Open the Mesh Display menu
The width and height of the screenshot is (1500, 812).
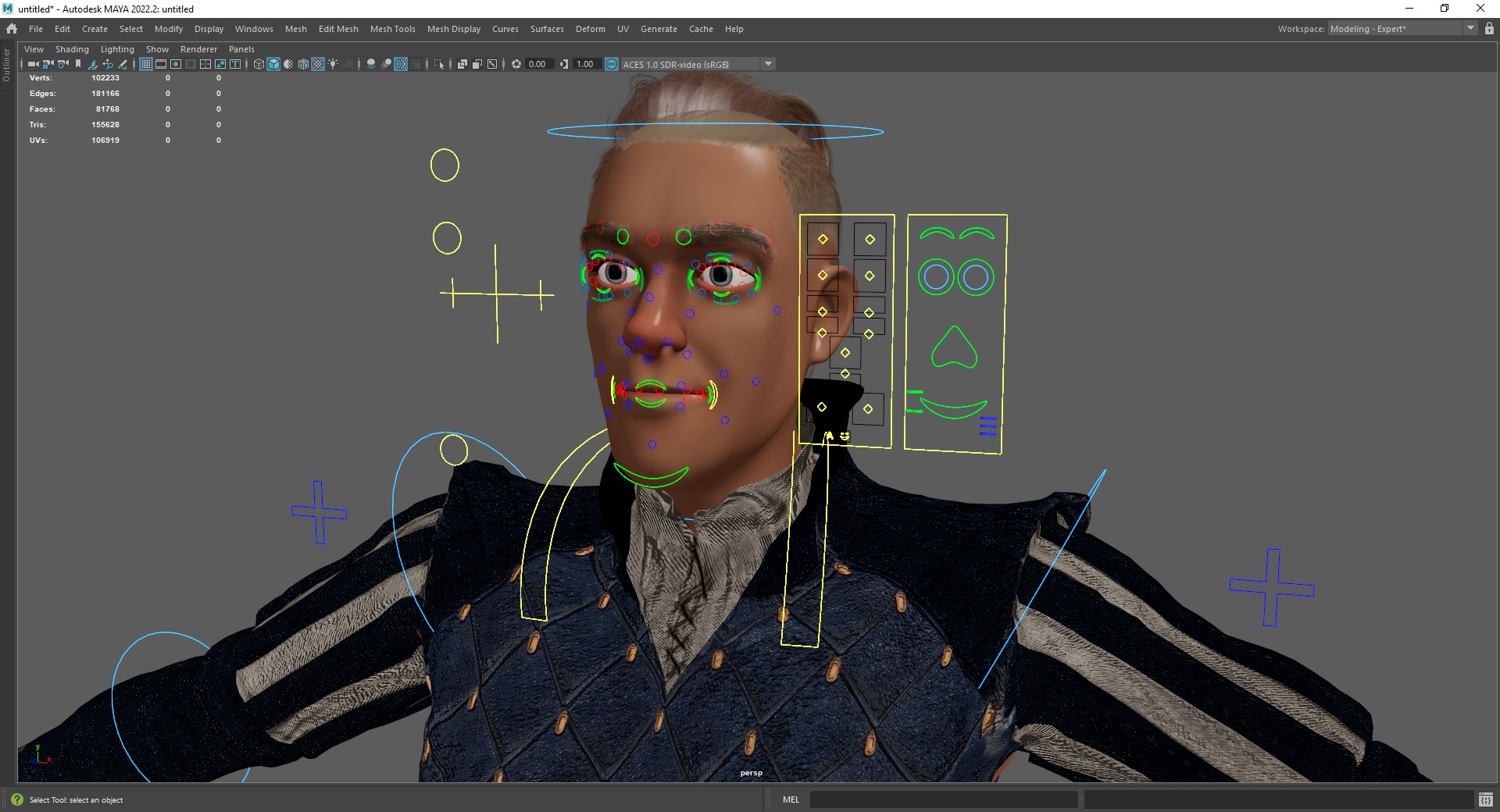point(454,29)
